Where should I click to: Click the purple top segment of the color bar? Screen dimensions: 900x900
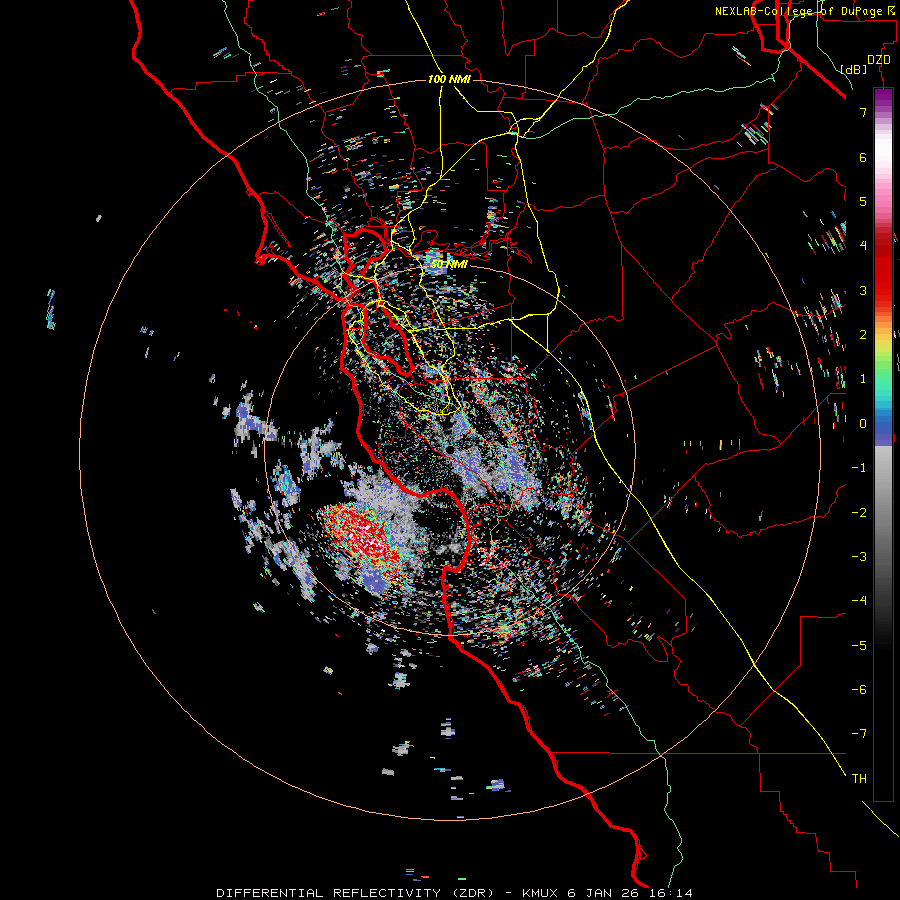point(883,98)
